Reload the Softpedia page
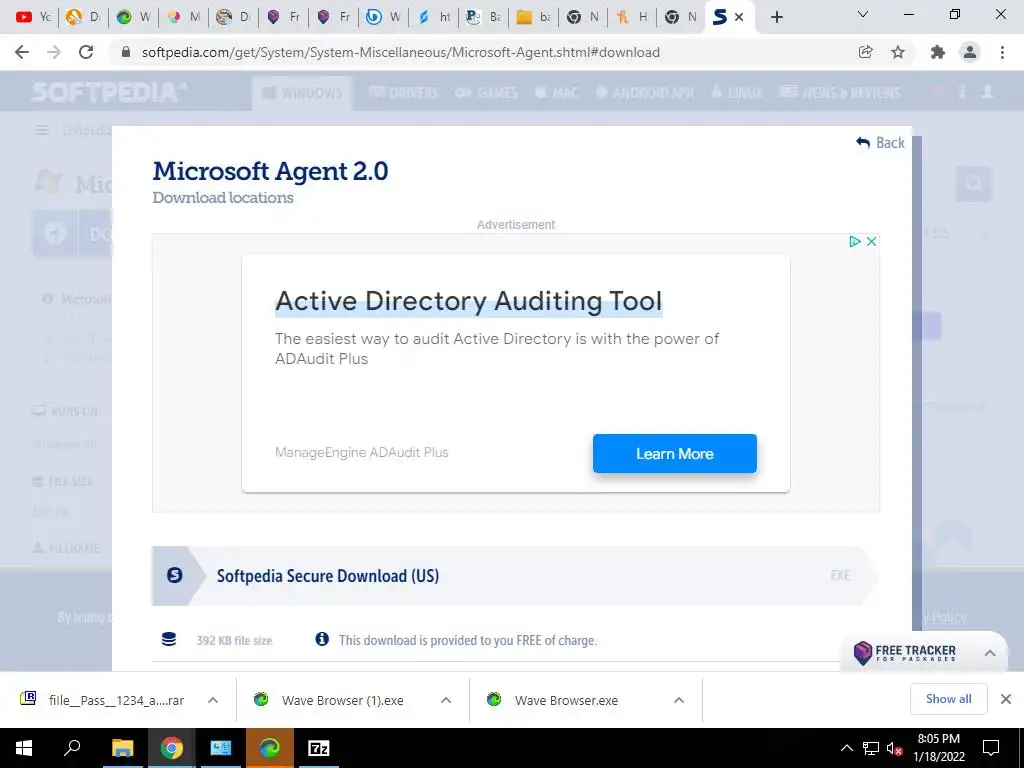Viewport: 1024px width, 768px height. (86, 52)
